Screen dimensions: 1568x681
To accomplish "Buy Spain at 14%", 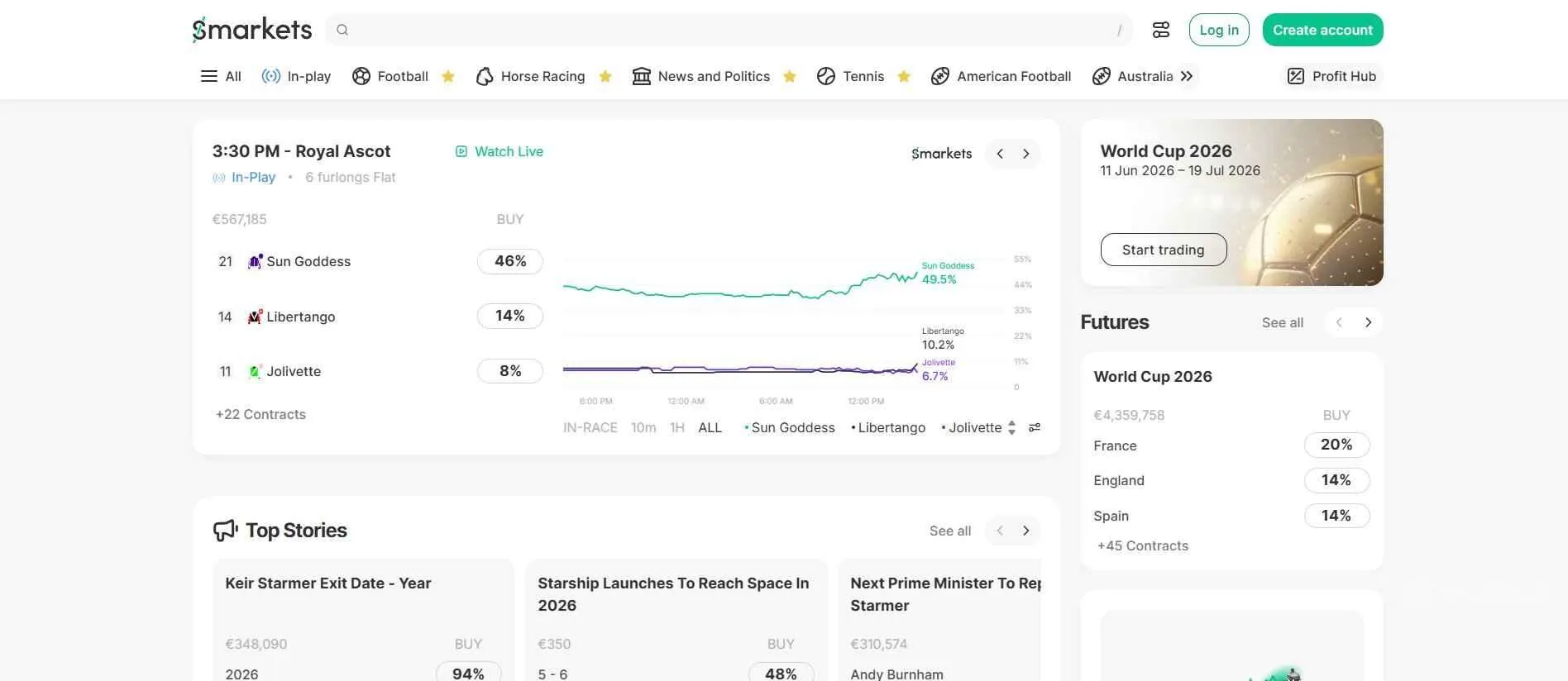I will tap(1336, 516).
